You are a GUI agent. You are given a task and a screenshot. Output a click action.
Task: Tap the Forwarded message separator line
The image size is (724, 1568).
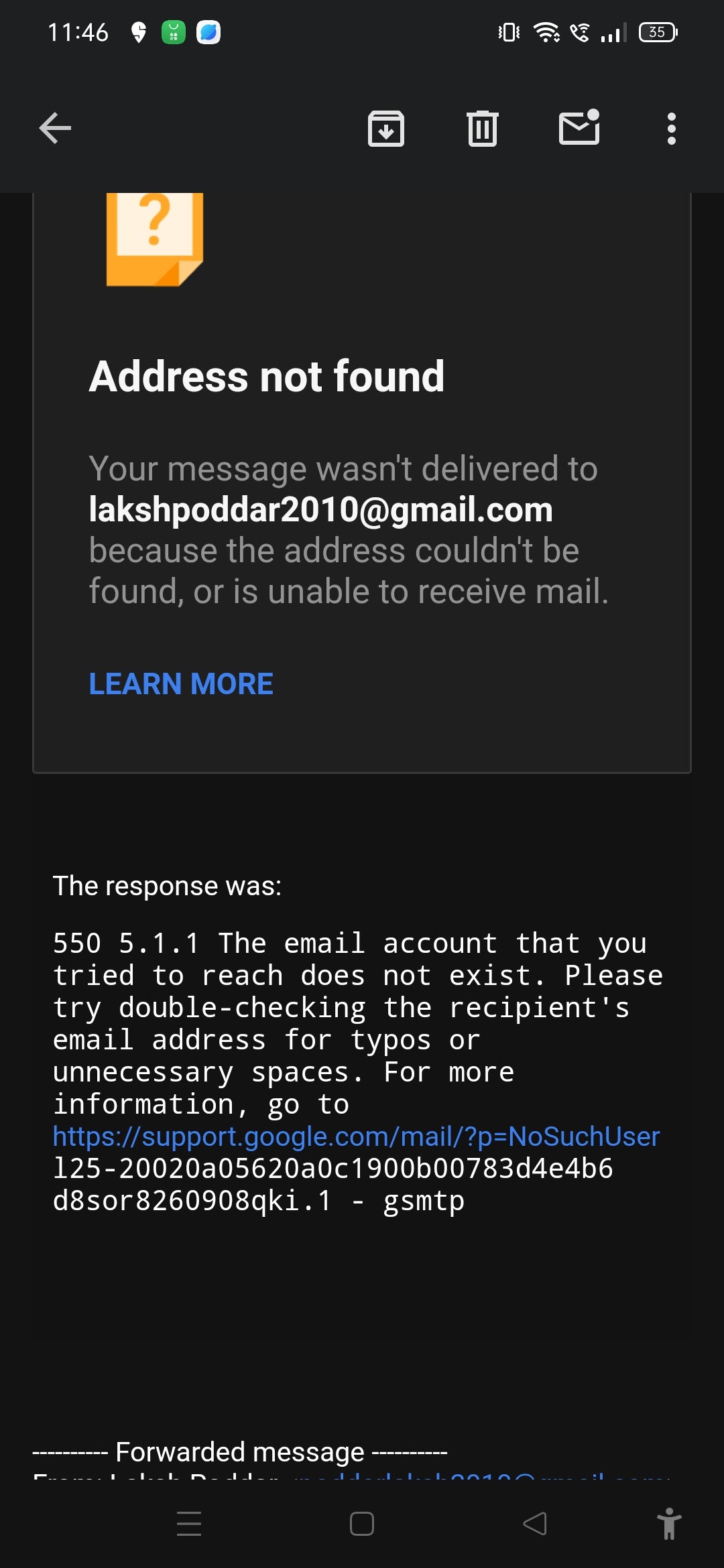tap(240, 1452)
